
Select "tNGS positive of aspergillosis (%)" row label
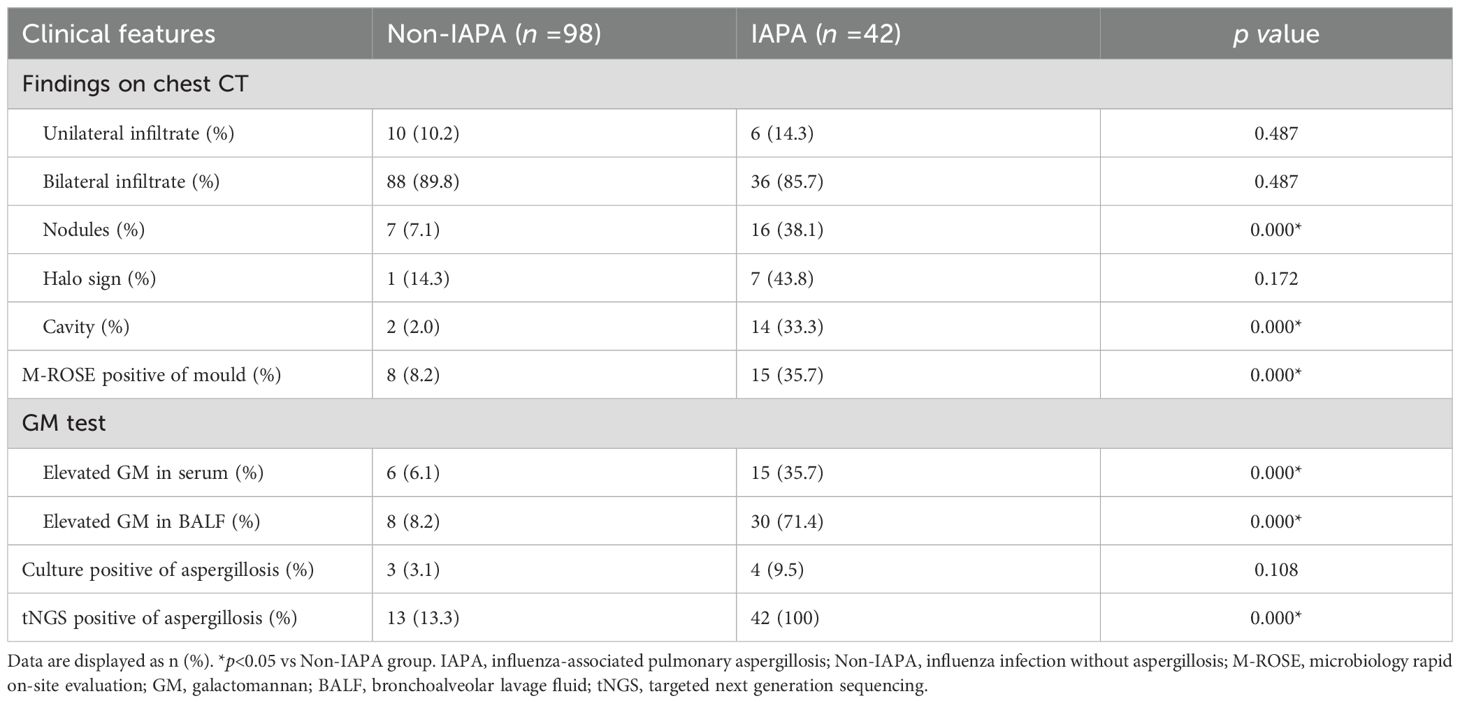click(x=160, y=618)
